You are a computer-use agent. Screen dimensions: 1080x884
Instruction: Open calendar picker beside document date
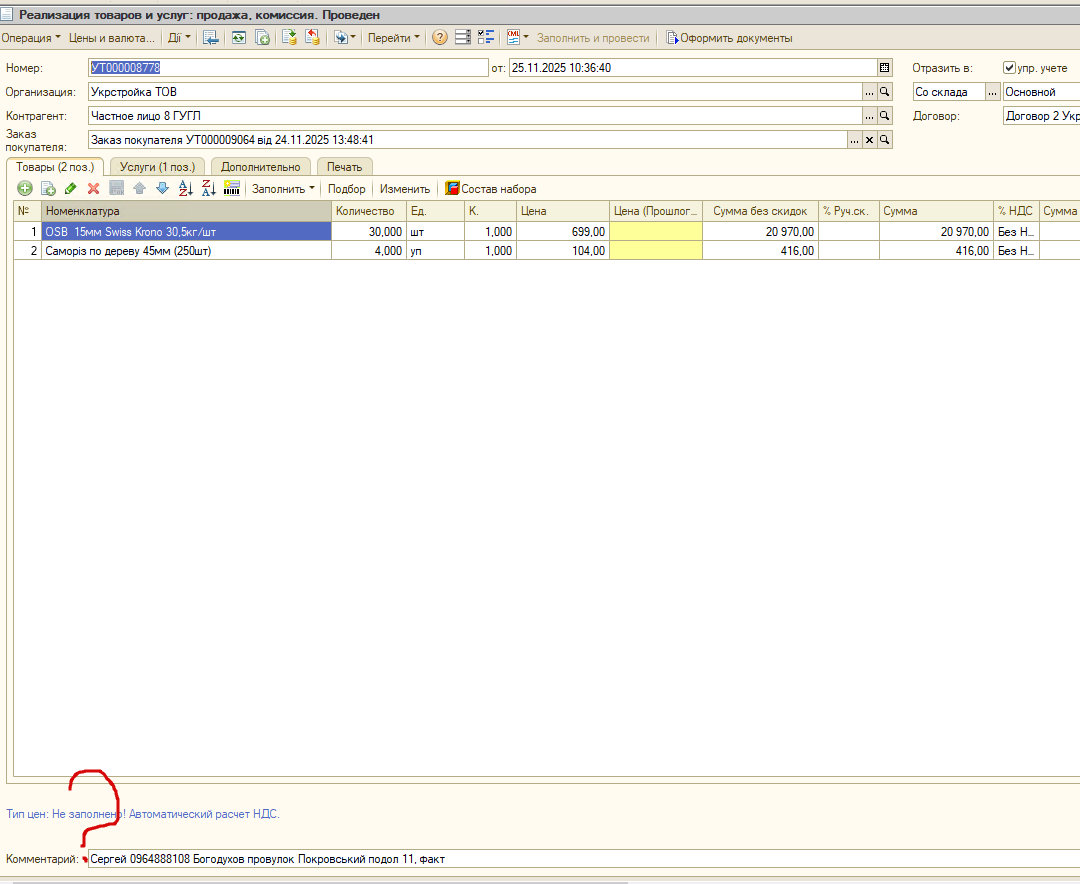pos(884,68)
